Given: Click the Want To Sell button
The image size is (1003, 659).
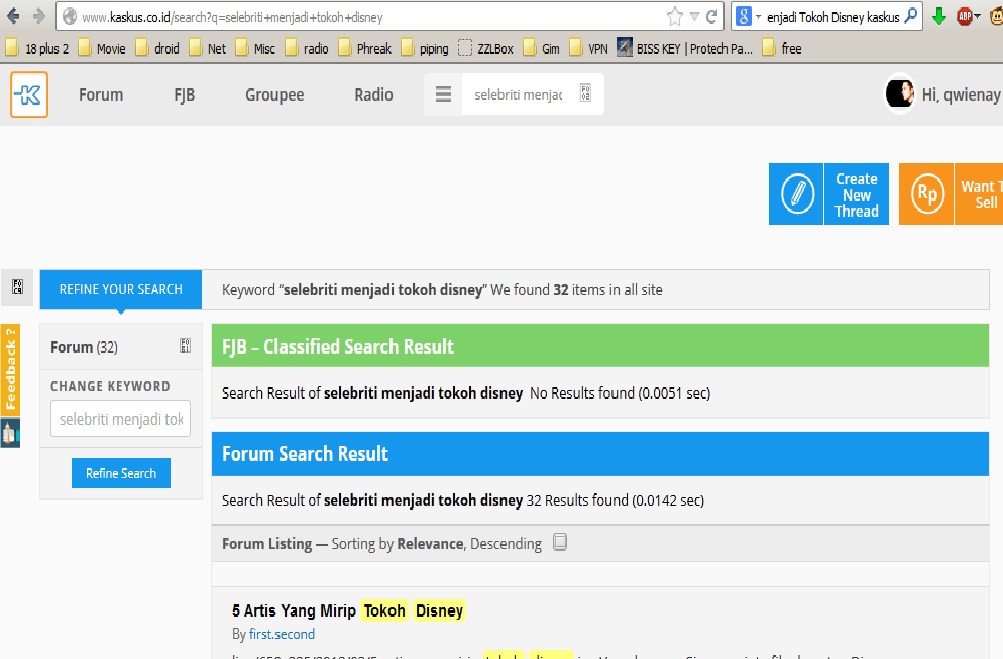Looking at the screenshot, I should [x=979, y=194].
